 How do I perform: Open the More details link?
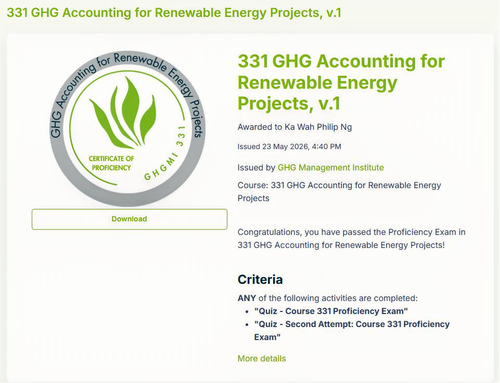(x=262, y=358)
